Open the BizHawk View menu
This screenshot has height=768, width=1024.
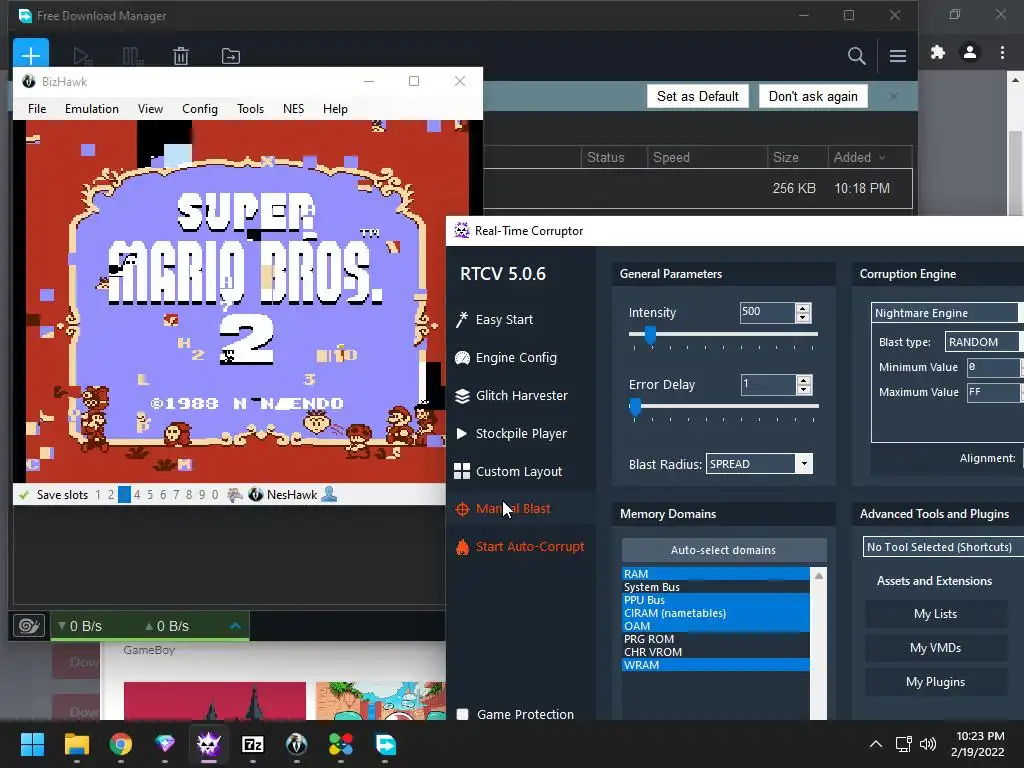coord(150,108)
